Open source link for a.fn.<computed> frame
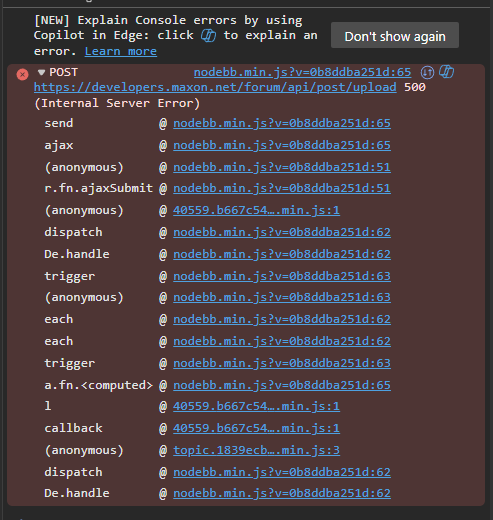 pyautogui.click(x=282, y=385)
